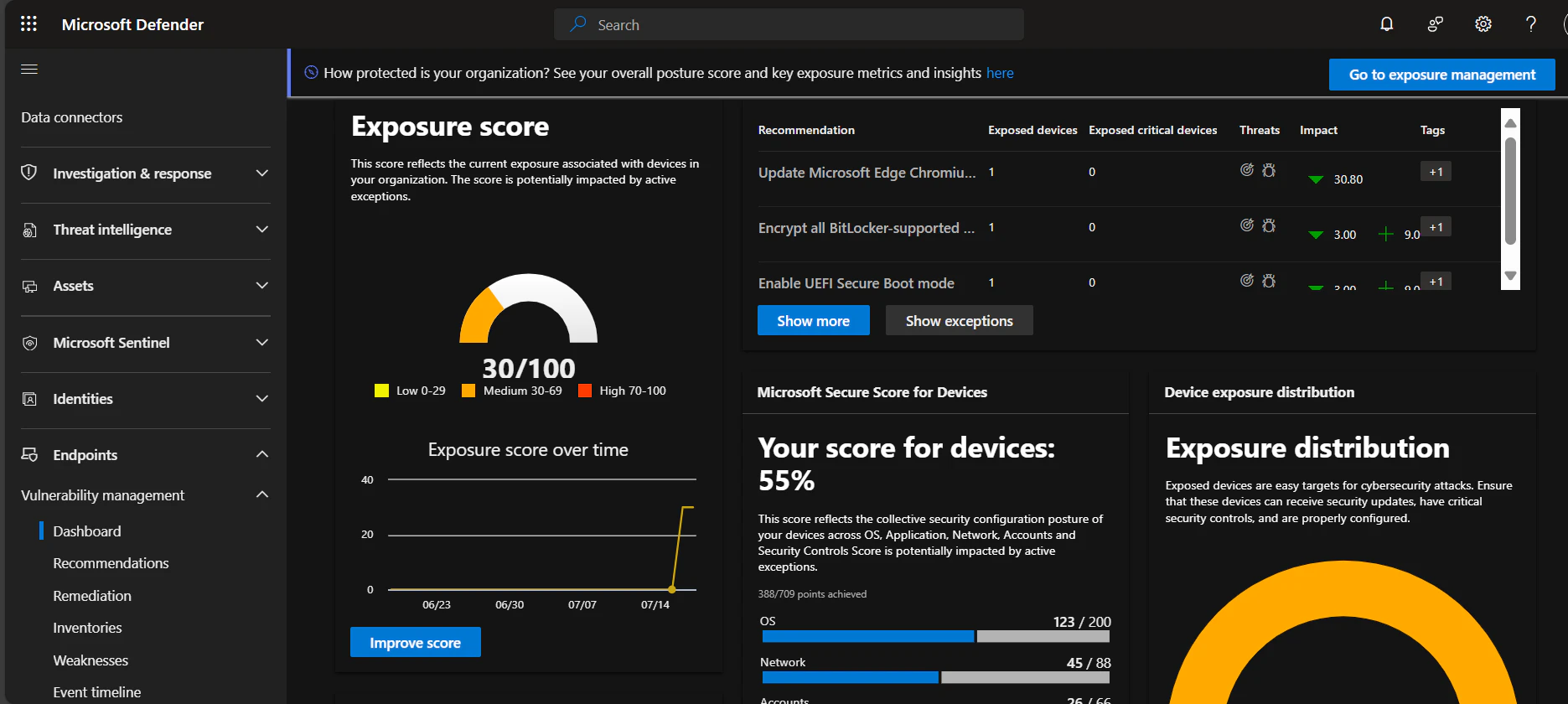Viewport: 1568px width, 704px height.
Task: Click the recommendations list scroll-up arrow
Action: click(1510, 123)
